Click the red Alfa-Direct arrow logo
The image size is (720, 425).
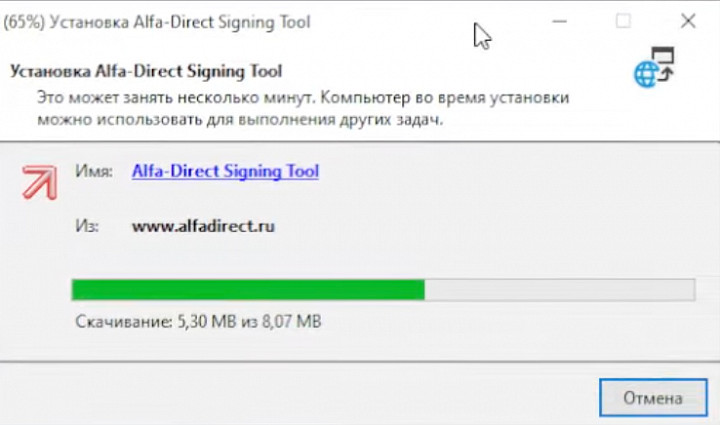tap(39, 183)
